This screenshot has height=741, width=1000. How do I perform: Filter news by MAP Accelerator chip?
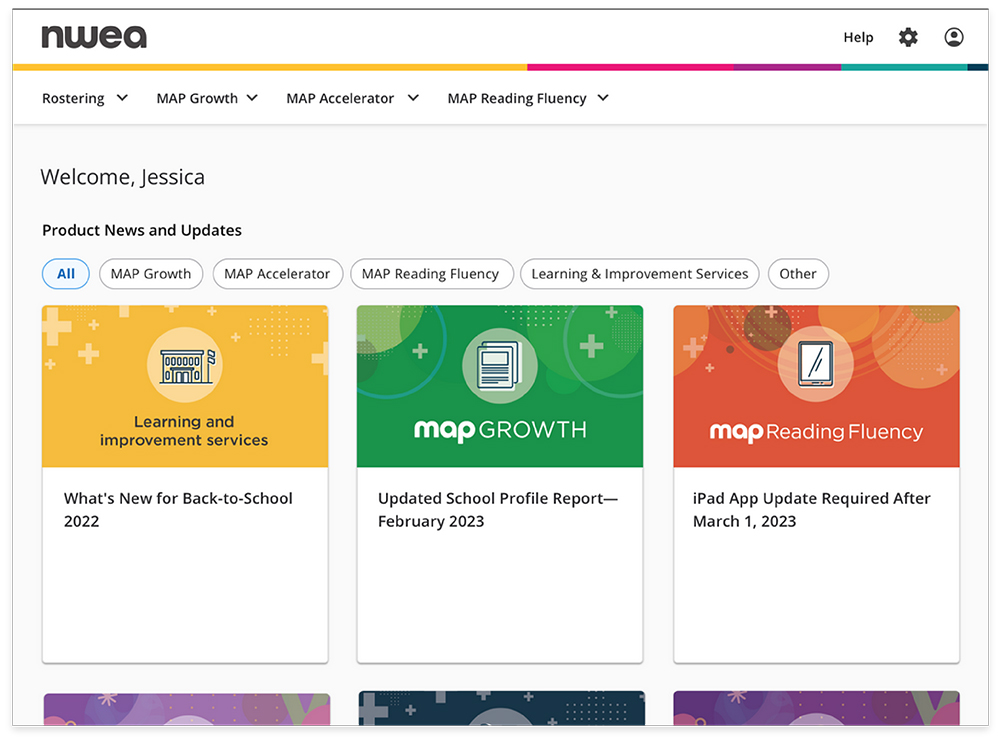click(277, 274)
